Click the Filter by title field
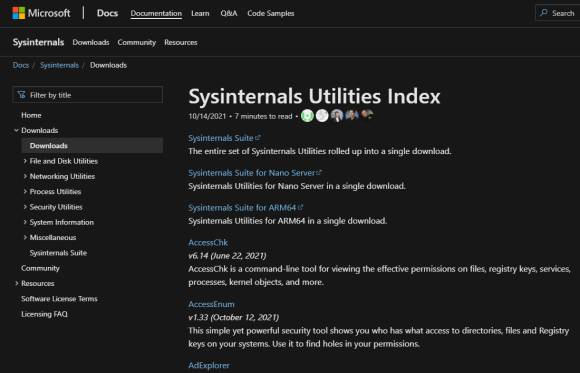 (x=88, y=95)
